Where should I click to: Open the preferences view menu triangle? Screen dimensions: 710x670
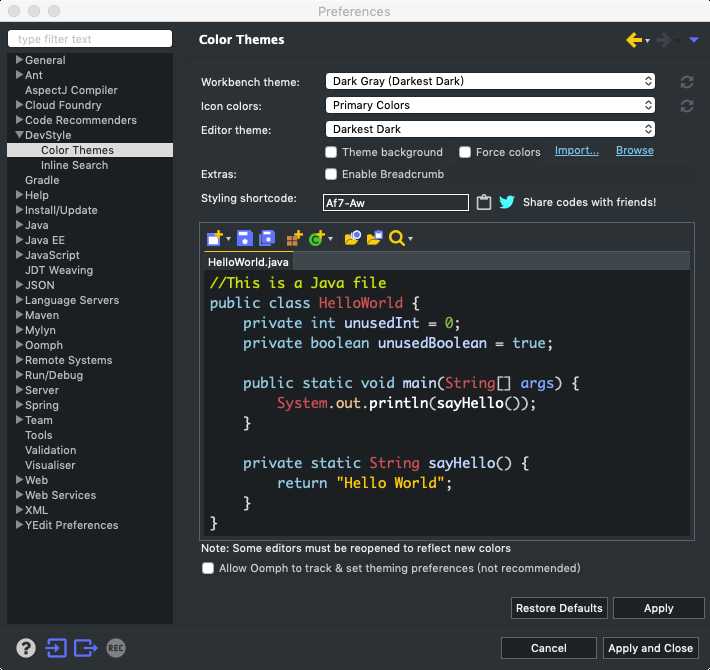pyautogui.click(x=694, y=40)
